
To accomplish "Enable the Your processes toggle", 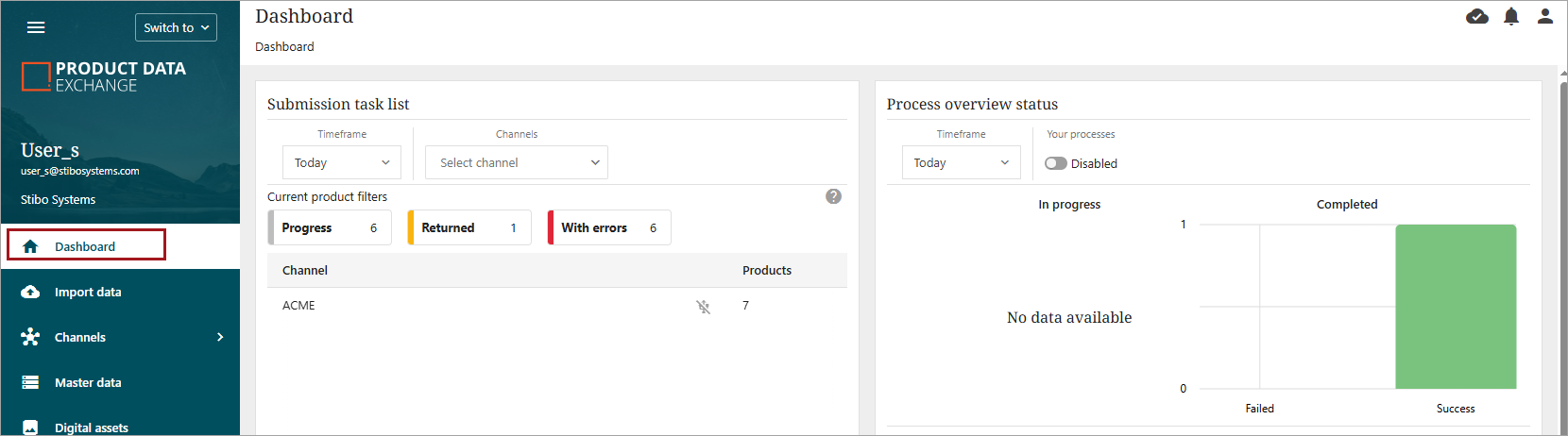I will (x=1056, y=163).
